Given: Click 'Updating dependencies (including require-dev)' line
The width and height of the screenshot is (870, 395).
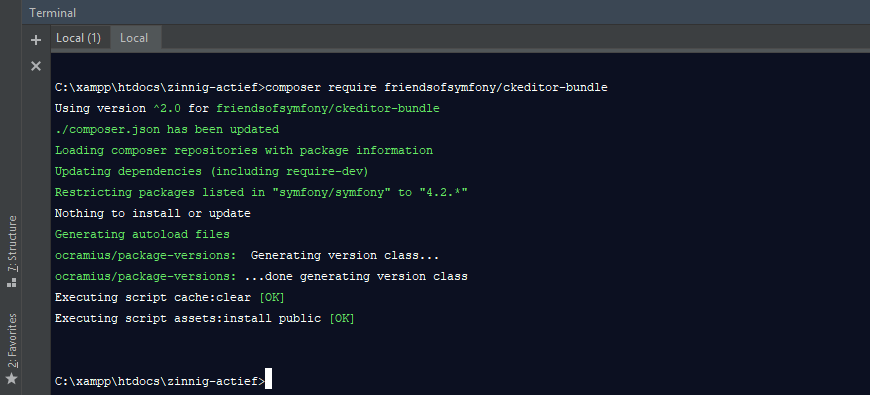Looking at the screenshot, I should [x=211, y=171].
